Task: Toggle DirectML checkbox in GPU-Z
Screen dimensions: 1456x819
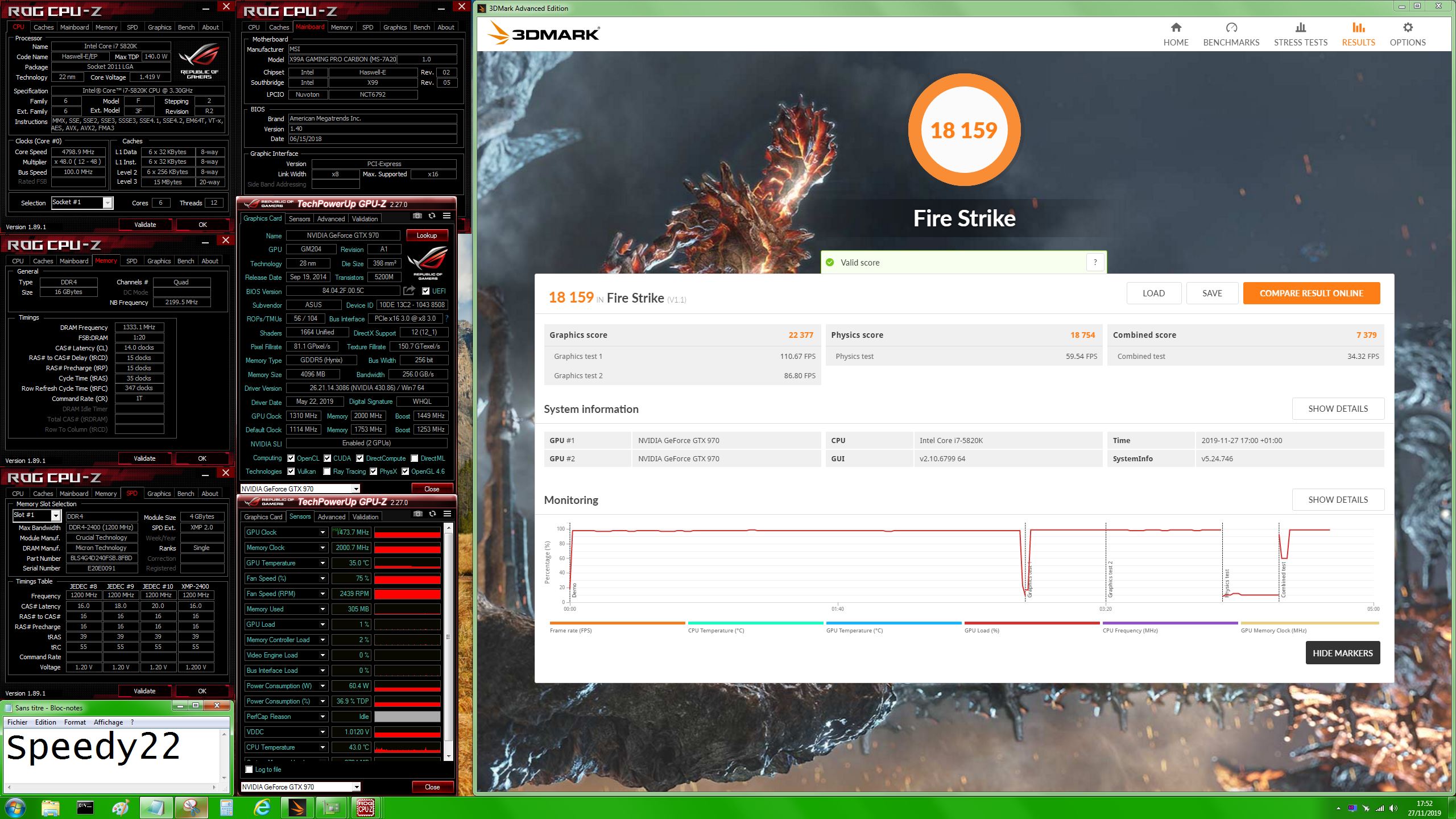Action: [x=415, y=458]
